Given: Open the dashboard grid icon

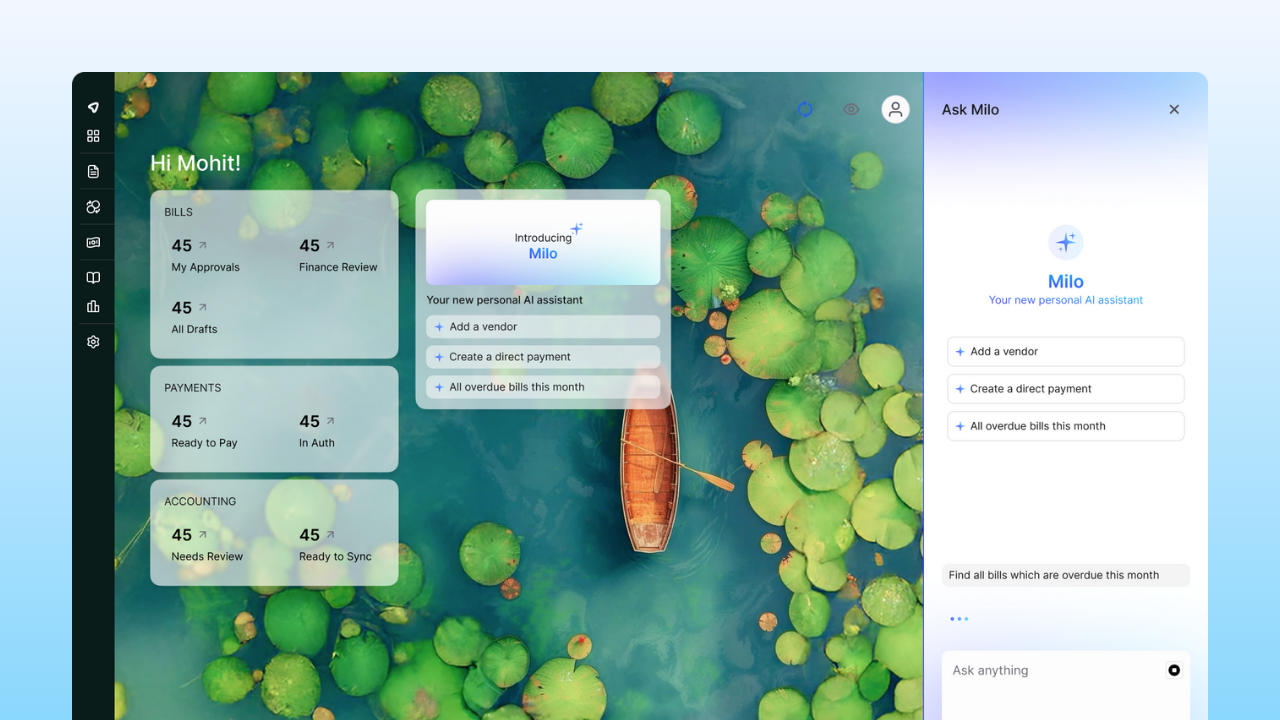Looking at the screenshot, I should (x=93, y=135).
